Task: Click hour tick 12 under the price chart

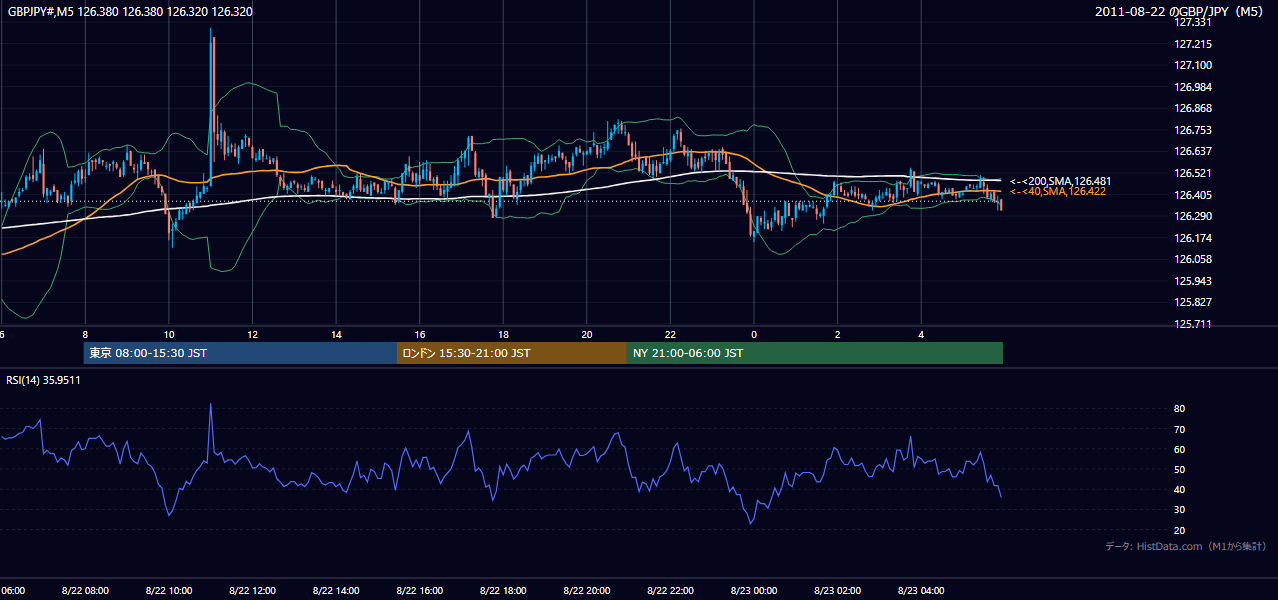Action: (x=252, y=335)
